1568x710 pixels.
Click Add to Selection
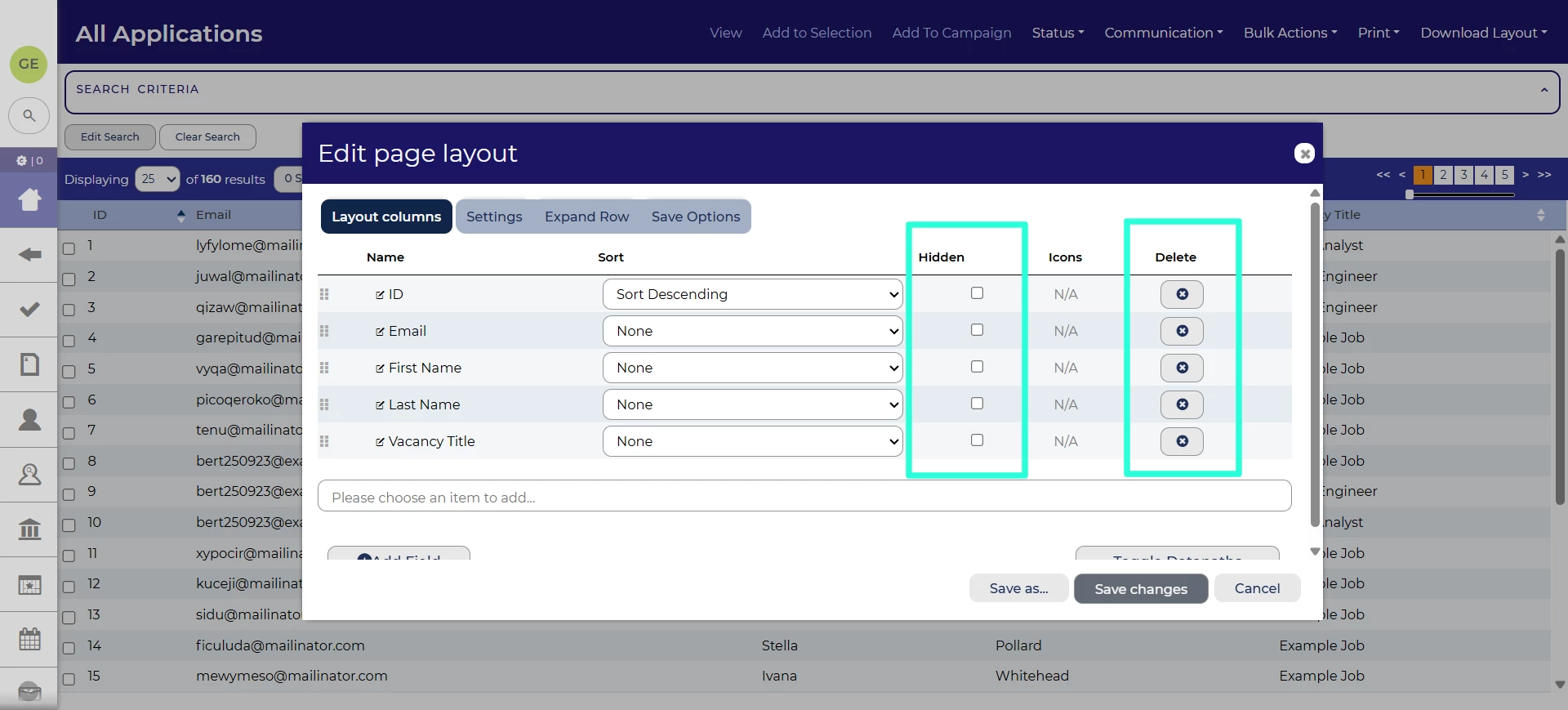click(x=817, y=33)
